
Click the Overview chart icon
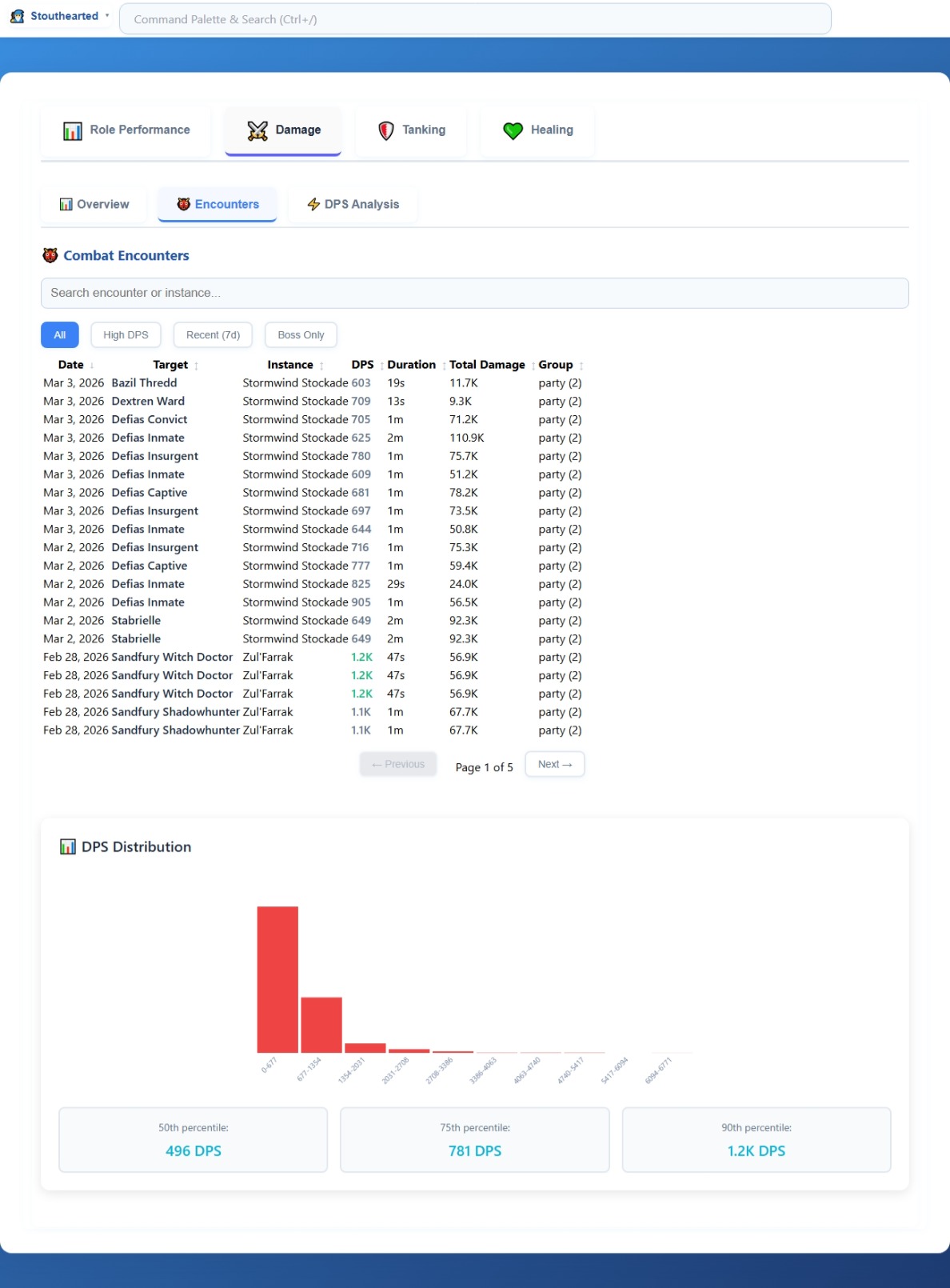pyautogui.click(x=66, y=205)
